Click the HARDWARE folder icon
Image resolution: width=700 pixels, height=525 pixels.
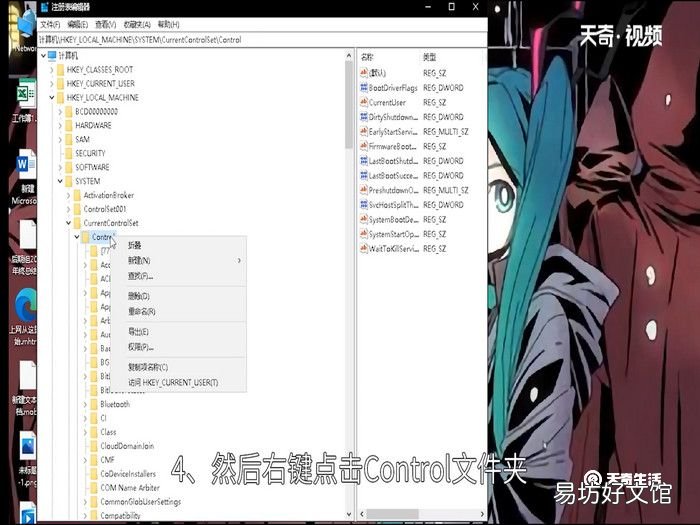[x=69, y=125]
